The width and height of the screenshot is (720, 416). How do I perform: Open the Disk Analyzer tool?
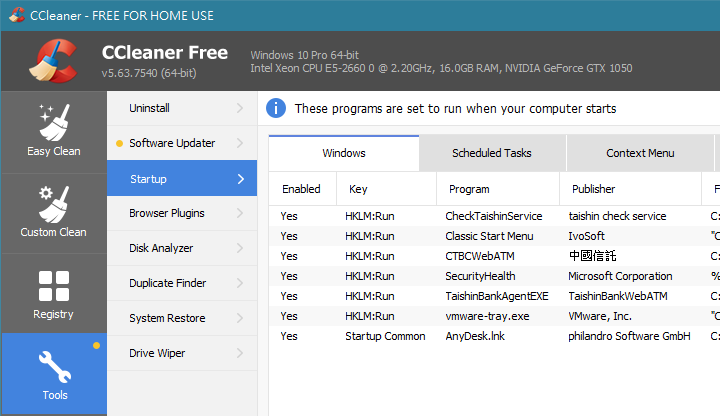(x=182, y=248)
